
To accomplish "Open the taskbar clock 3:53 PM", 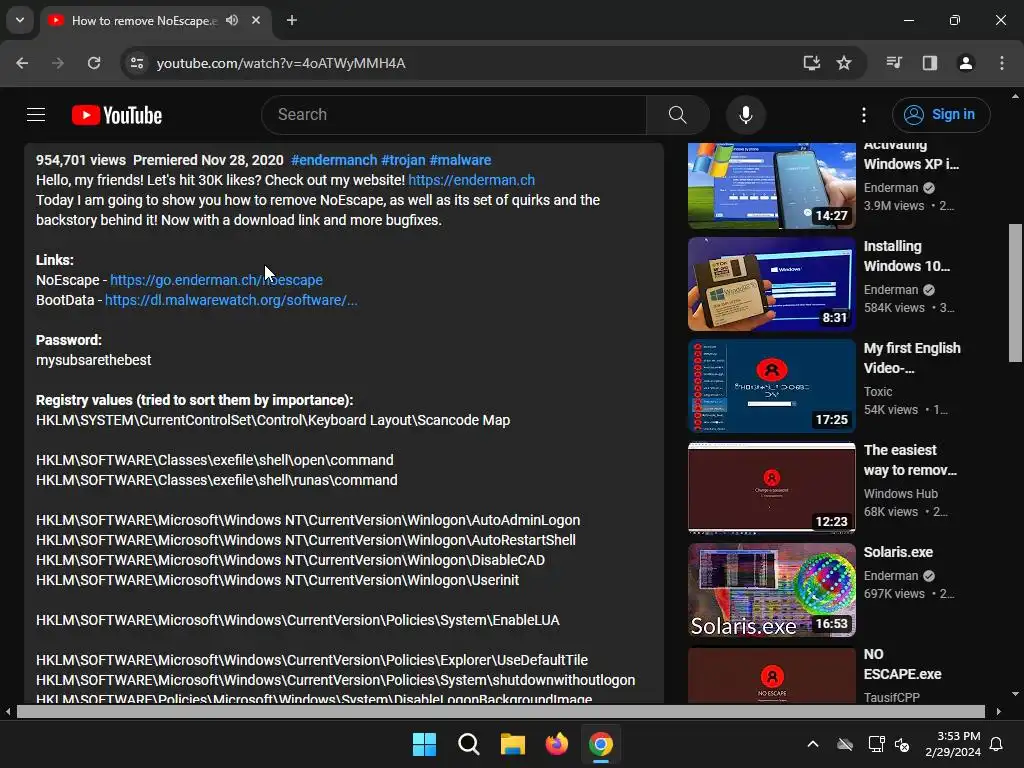I will tap(953, 744).
